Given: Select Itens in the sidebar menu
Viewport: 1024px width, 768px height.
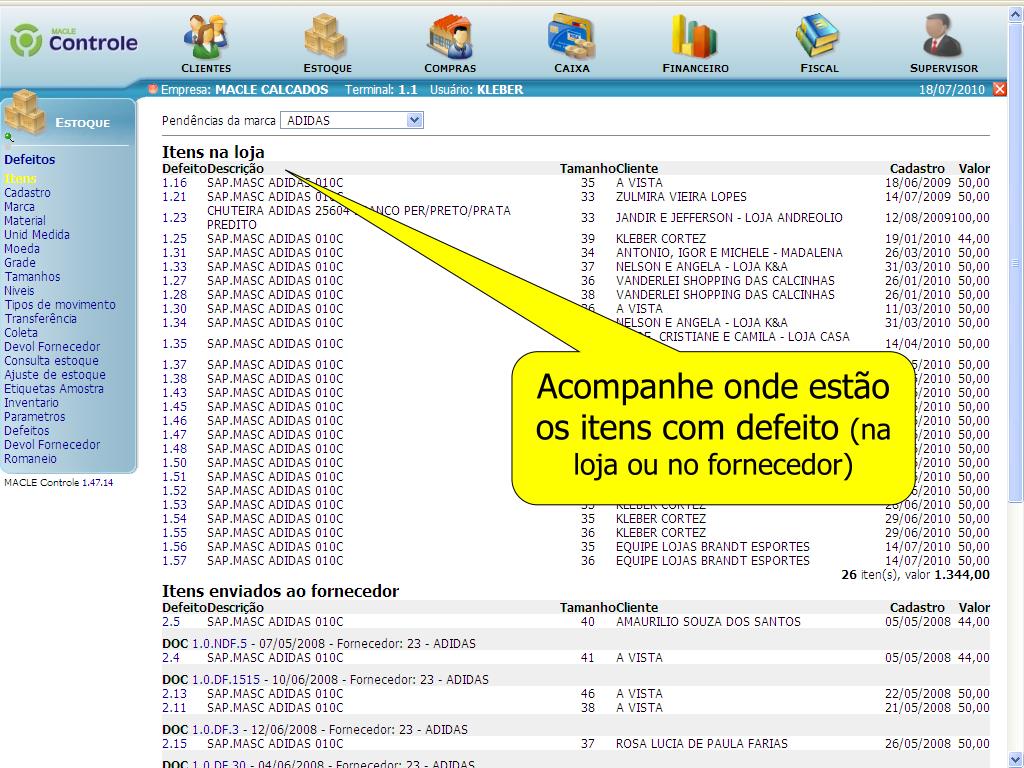Looking at the screenshot, I should (x=20, y=179).
